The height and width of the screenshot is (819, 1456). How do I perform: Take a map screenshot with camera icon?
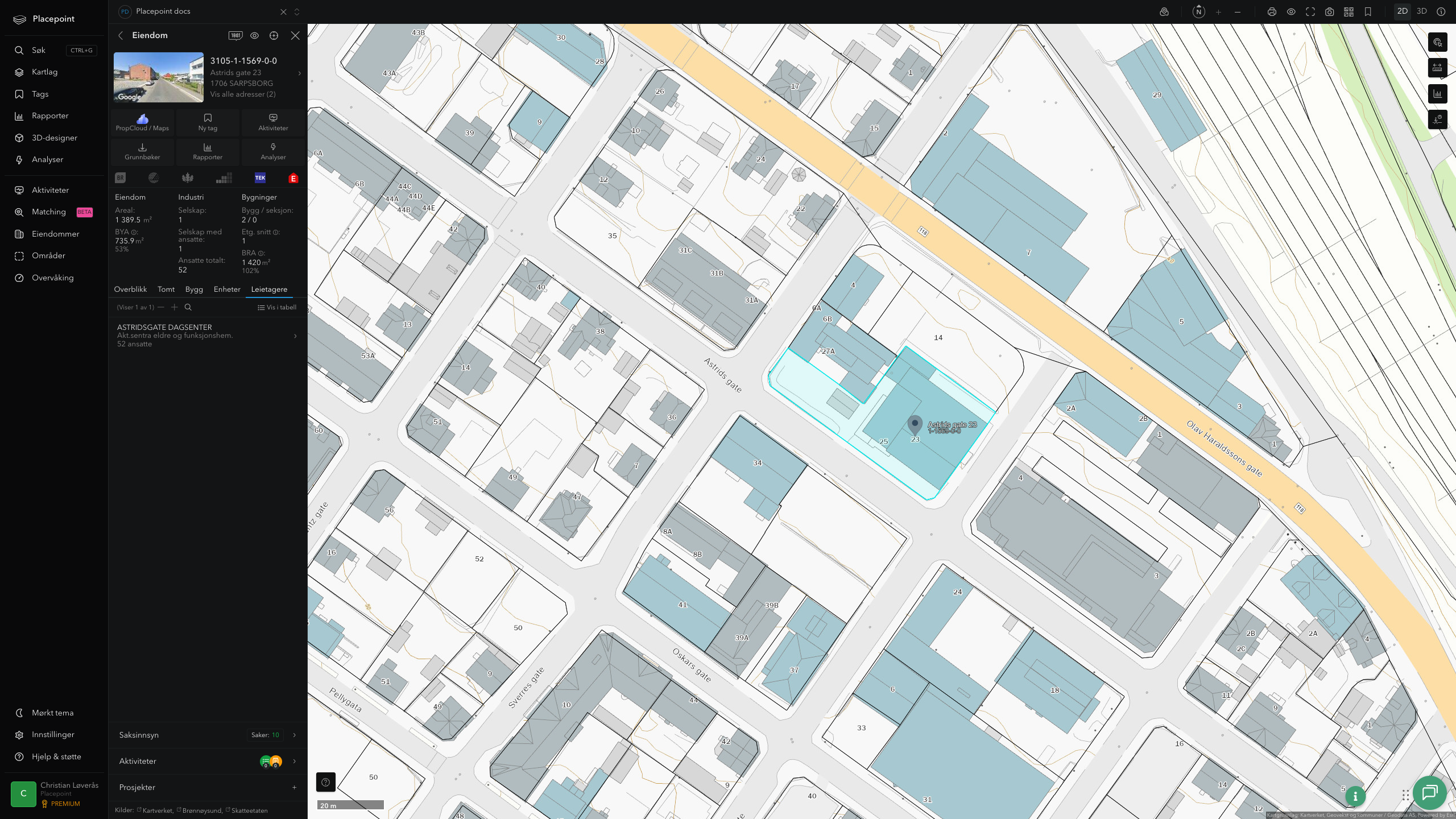pyautogui.click(x=1330, y=11)
